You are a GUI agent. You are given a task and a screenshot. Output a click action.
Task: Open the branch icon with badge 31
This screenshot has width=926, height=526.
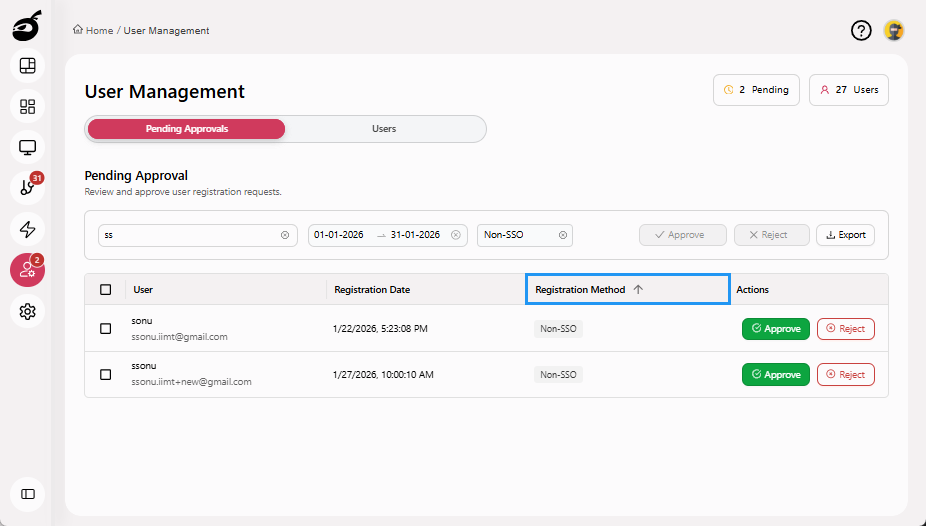pyautogui.click(x=28, y=188)
